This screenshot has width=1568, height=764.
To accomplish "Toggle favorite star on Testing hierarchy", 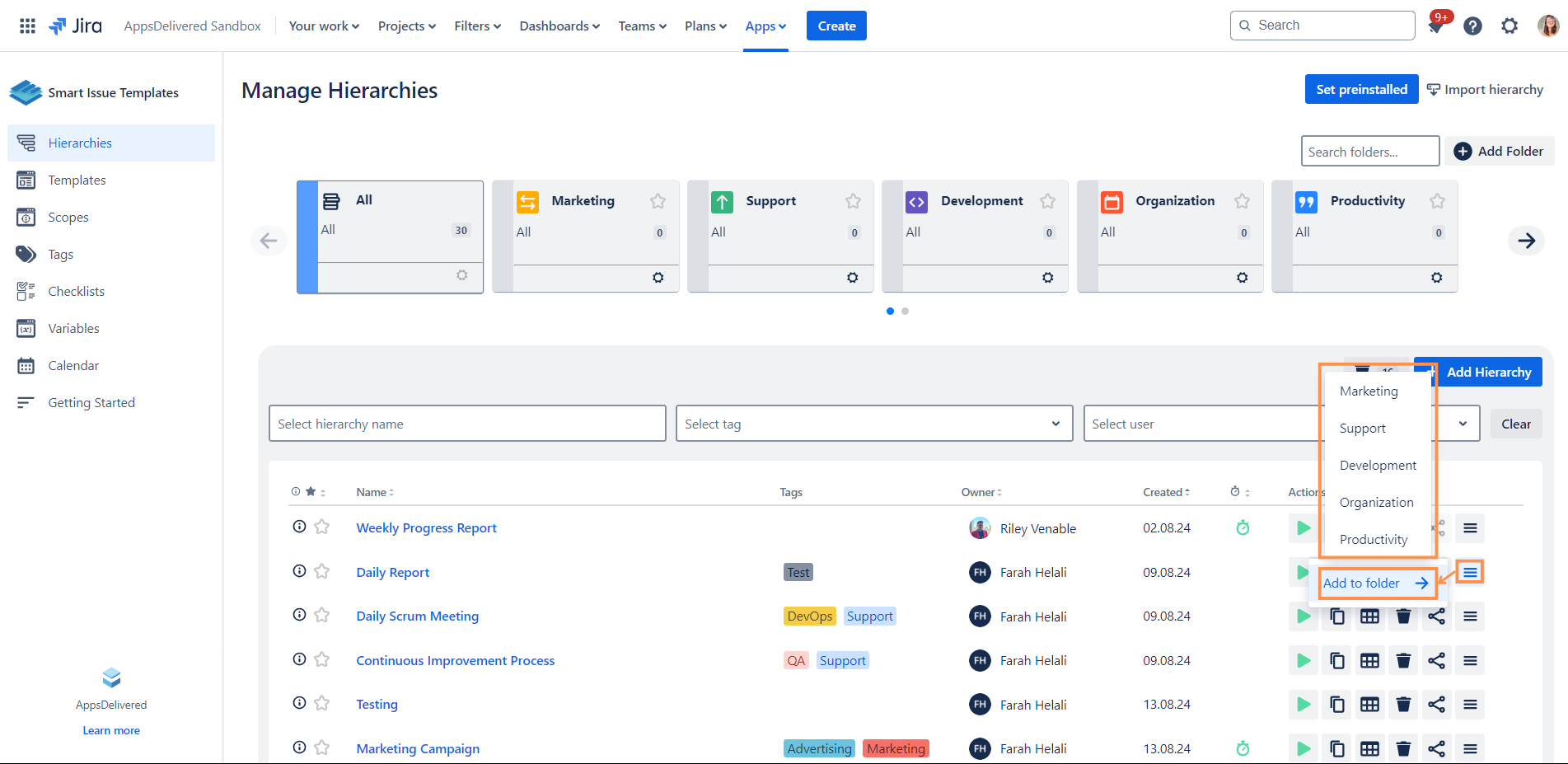I will [x=322, y=703].
